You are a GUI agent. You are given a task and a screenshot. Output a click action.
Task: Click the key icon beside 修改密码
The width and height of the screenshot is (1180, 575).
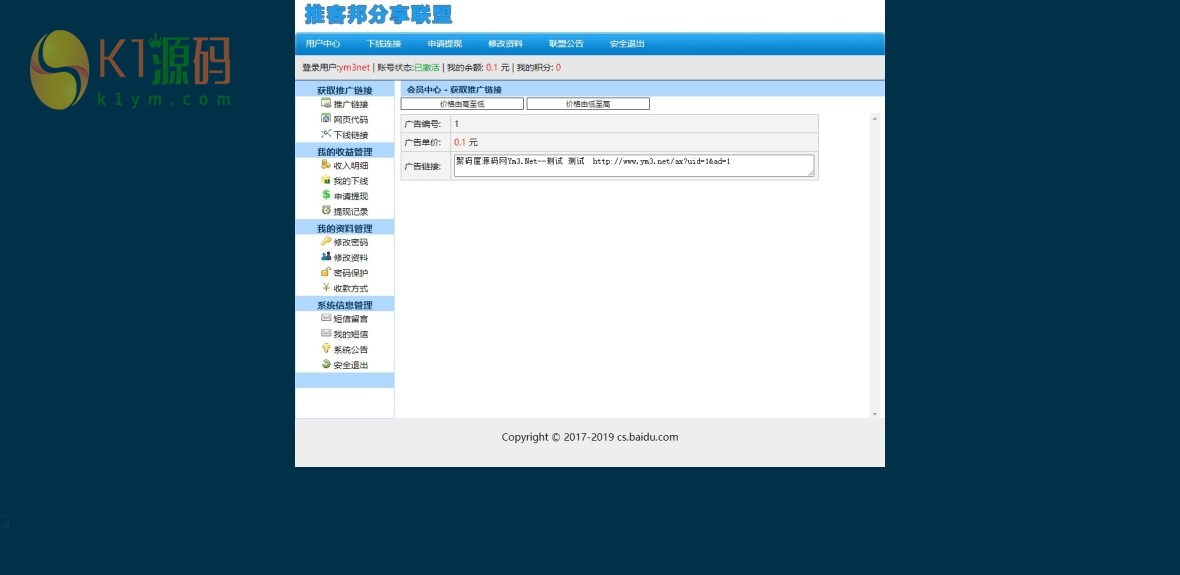(326, 242)
